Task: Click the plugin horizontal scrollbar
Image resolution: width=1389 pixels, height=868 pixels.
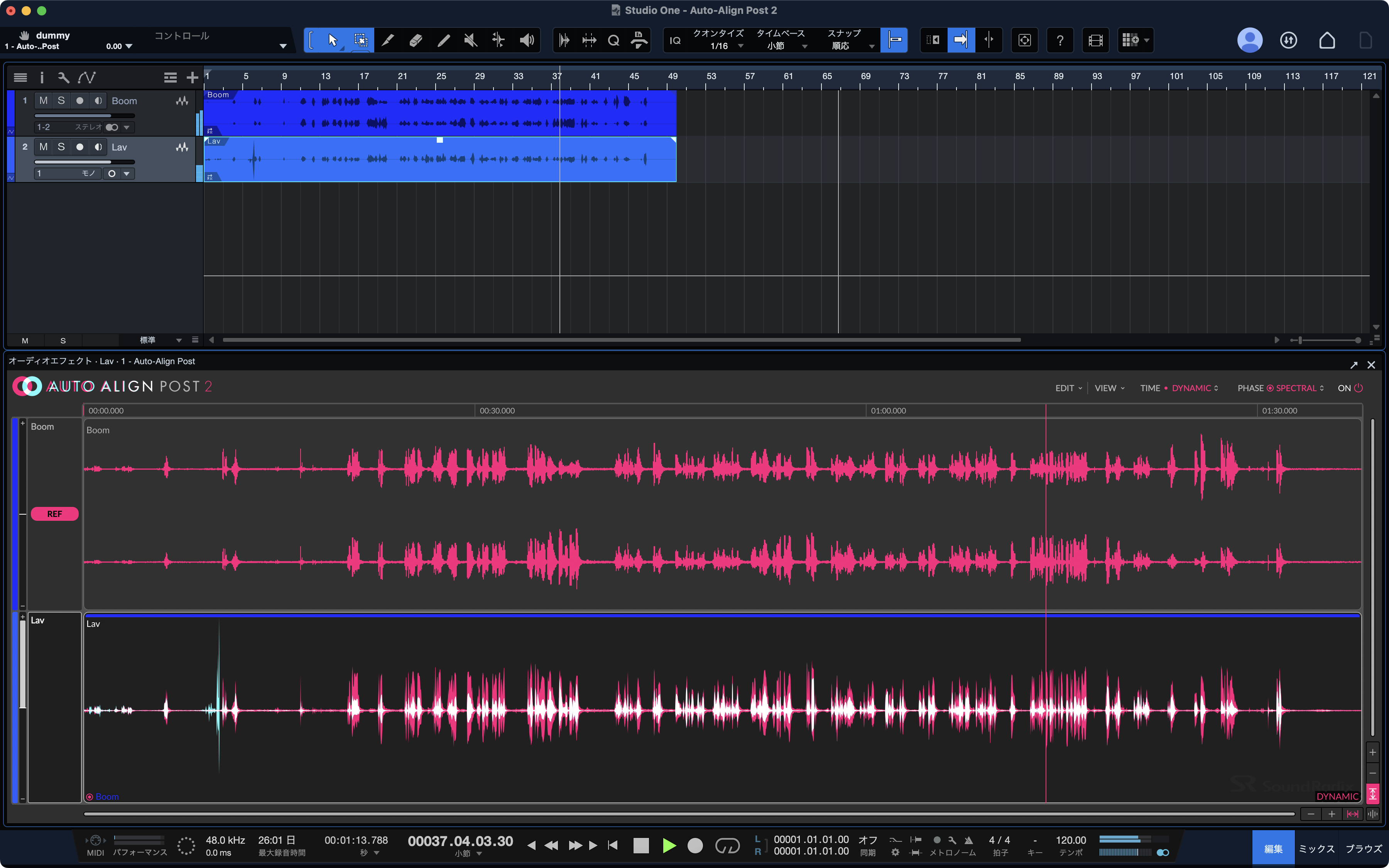Action: [689, 814]
